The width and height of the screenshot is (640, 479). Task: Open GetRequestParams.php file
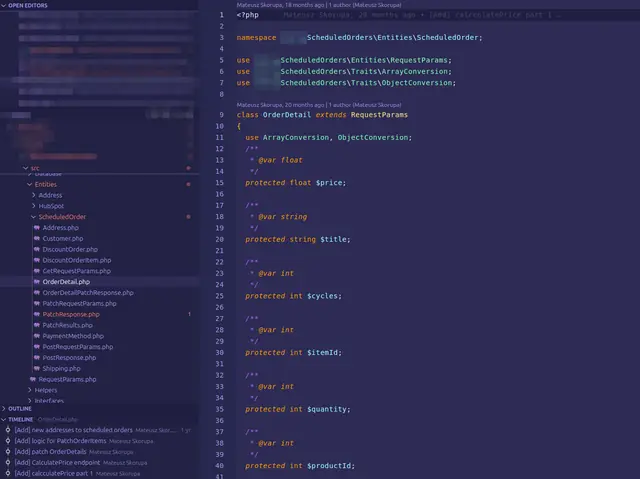pos(76,271)
